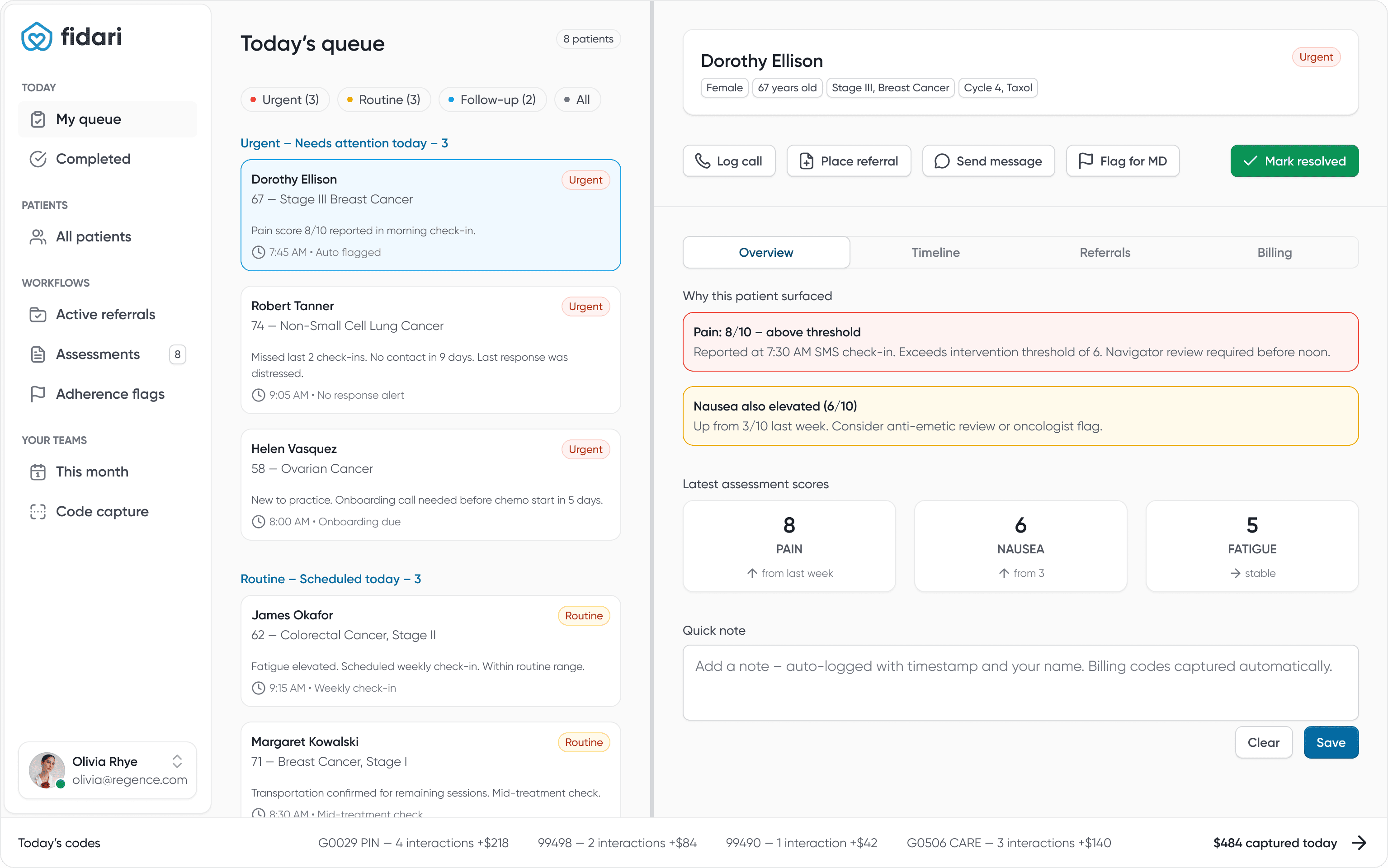Click the Mark resolved button
Viewport: 1388px width, 868px height.
1294,161
